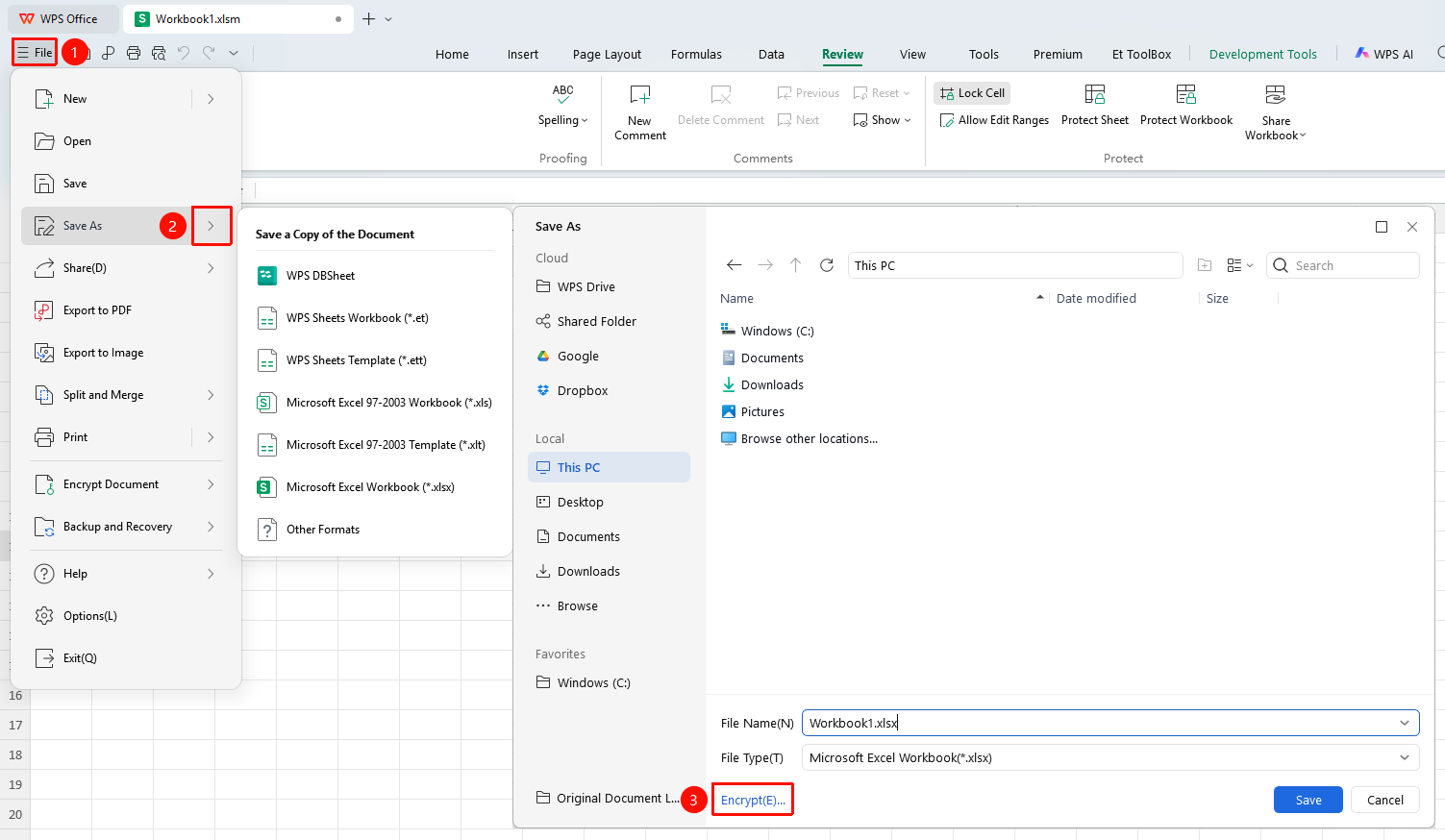Open Dropbox cloud location

click(x=572, y=391)
